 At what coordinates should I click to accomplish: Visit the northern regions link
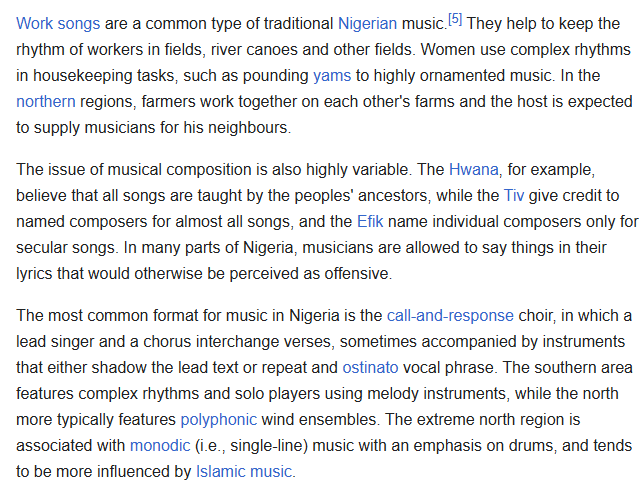(x=46, y=101)
